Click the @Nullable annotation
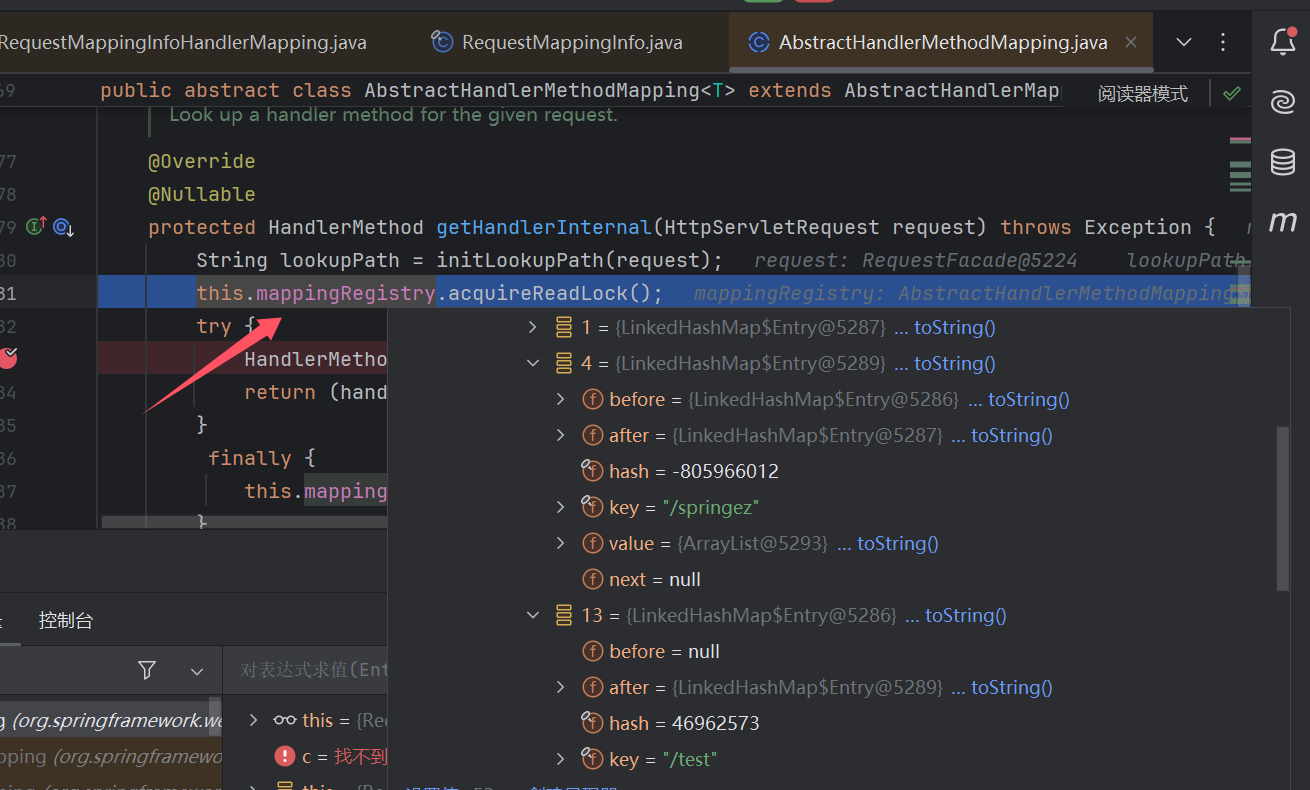 pyautogui.click(x=202, y=194)
